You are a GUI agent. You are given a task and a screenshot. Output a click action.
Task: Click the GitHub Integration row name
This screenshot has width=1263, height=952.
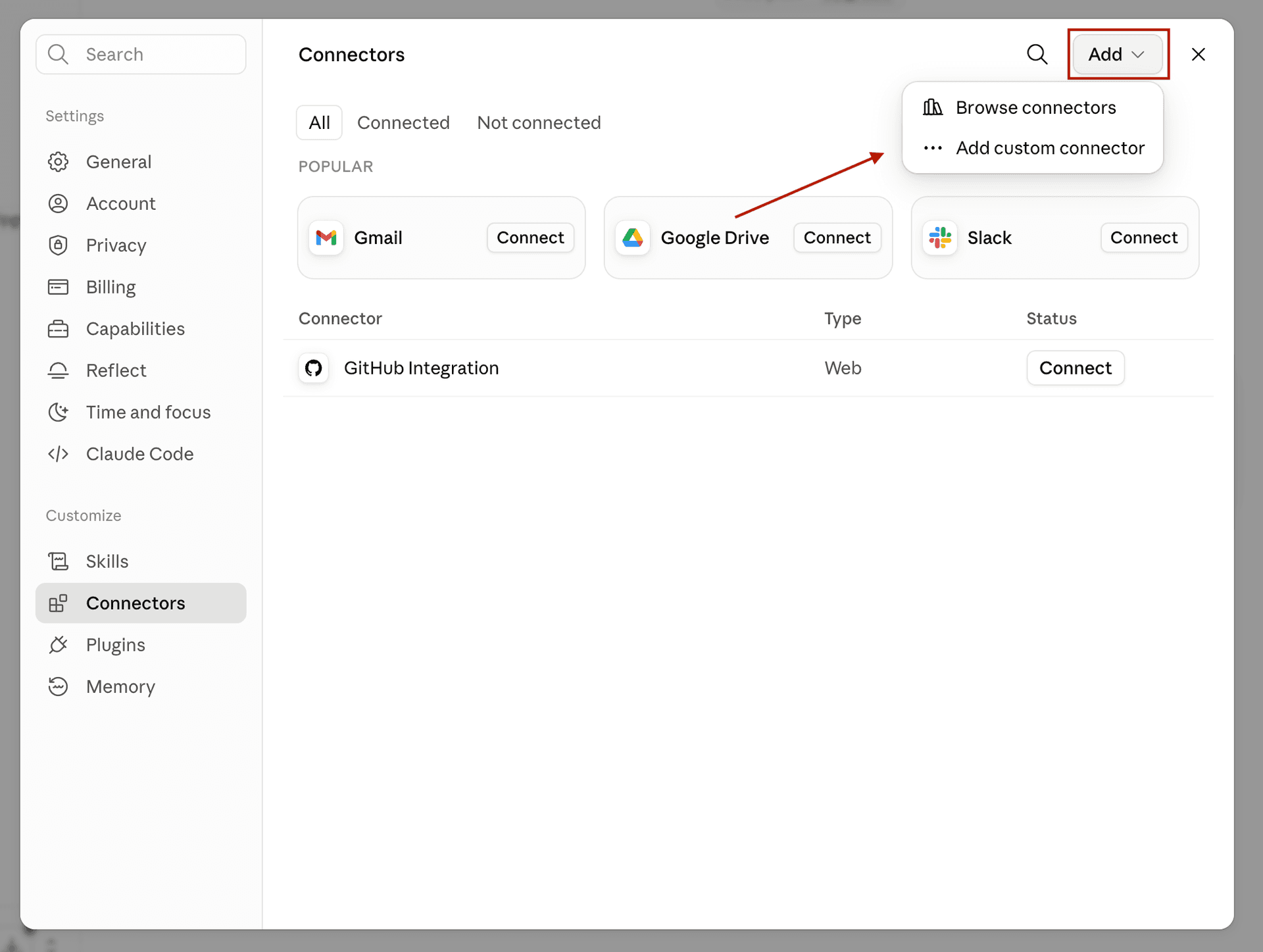[x=421, y=368]
